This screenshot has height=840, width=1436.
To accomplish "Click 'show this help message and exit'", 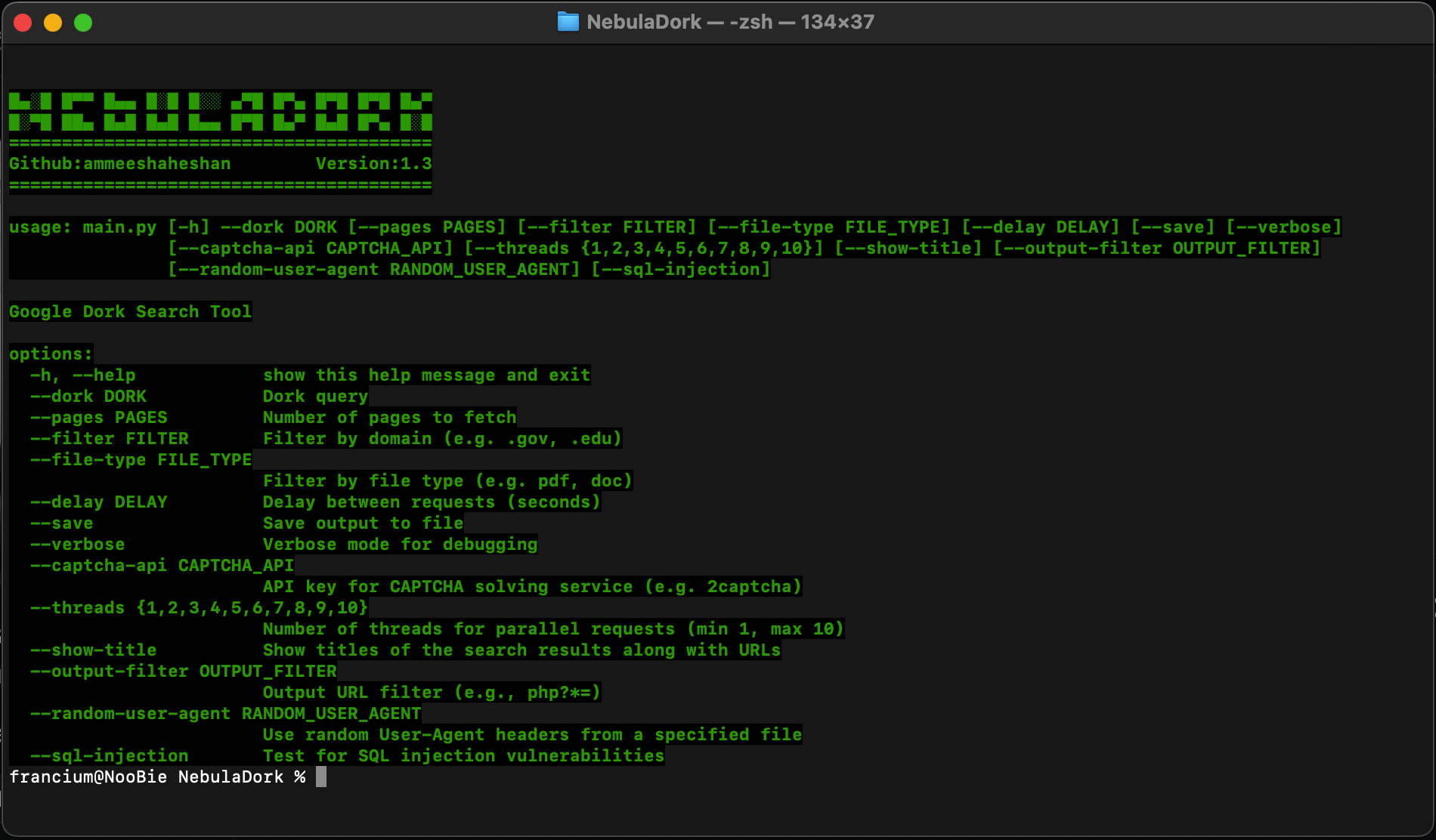I will pos(427,375).
